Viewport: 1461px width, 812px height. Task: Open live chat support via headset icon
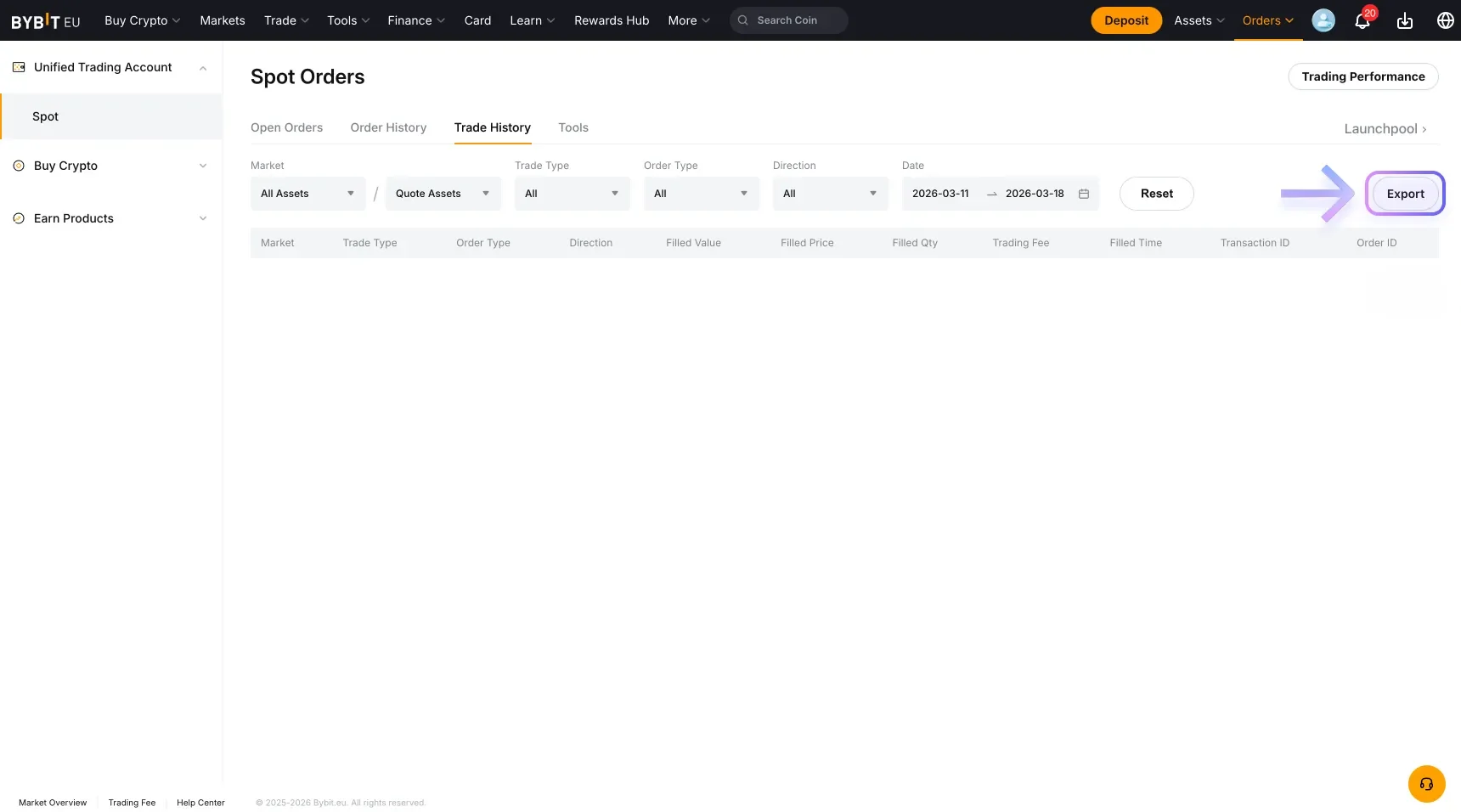coord(1425,784)
